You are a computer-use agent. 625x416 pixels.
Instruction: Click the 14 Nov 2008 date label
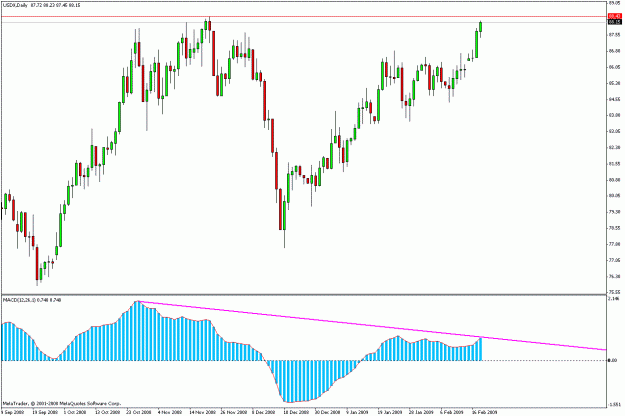click(202, 412)
